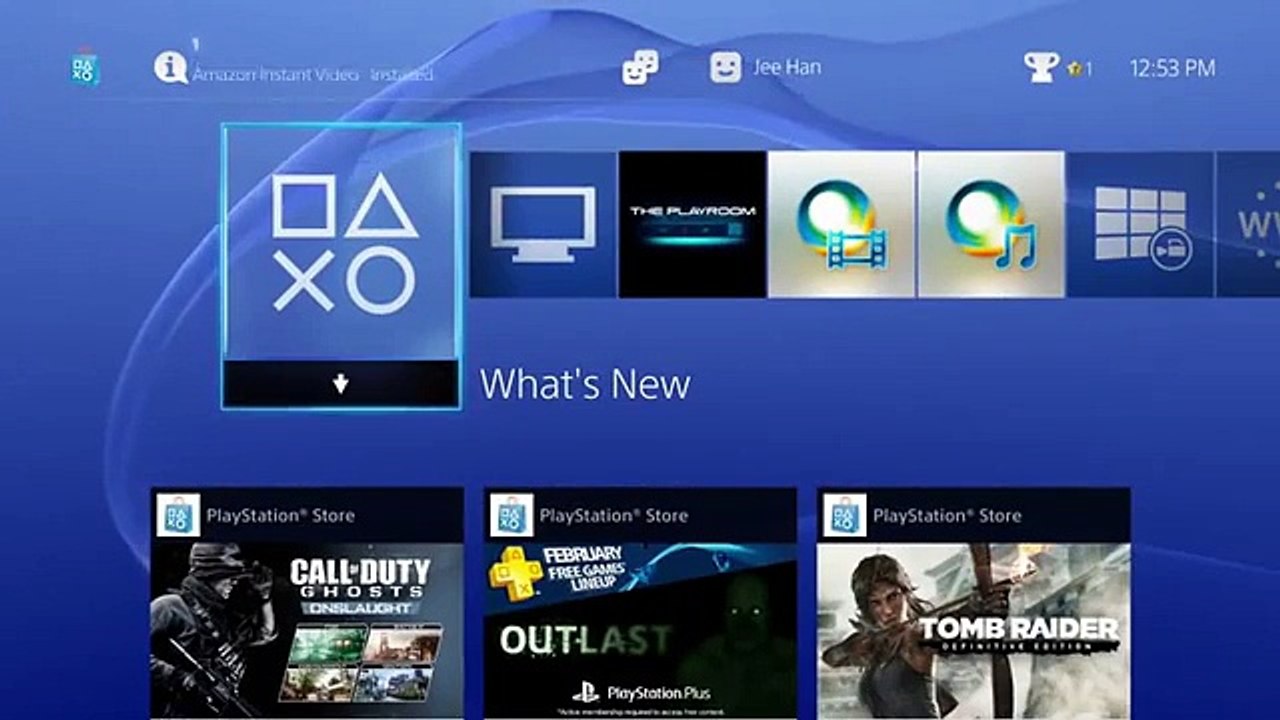The width and height of the screenshot is (1280, 720).
Task: Open the Music Unlimited note tile
Action: pos(991,224)
